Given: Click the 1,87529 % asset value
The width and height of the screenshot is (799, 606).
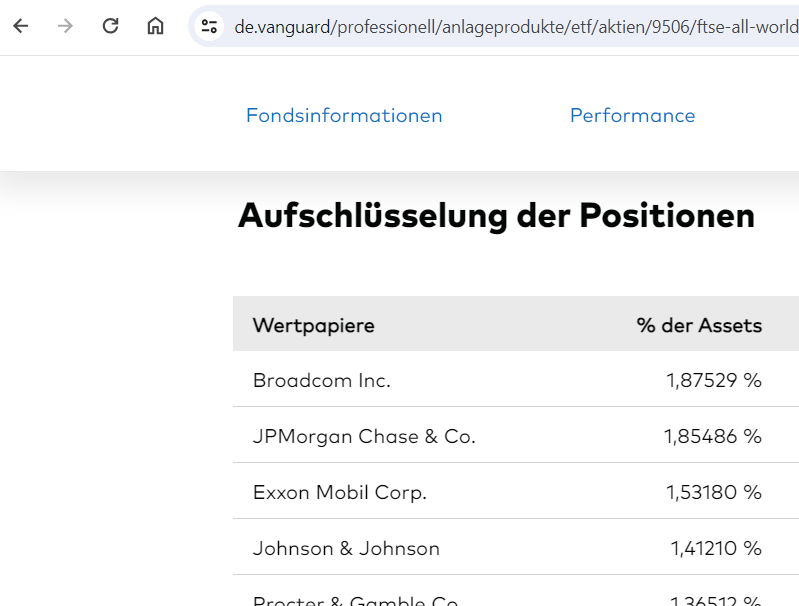Looking at the screenshot, I should click(714, 380).
